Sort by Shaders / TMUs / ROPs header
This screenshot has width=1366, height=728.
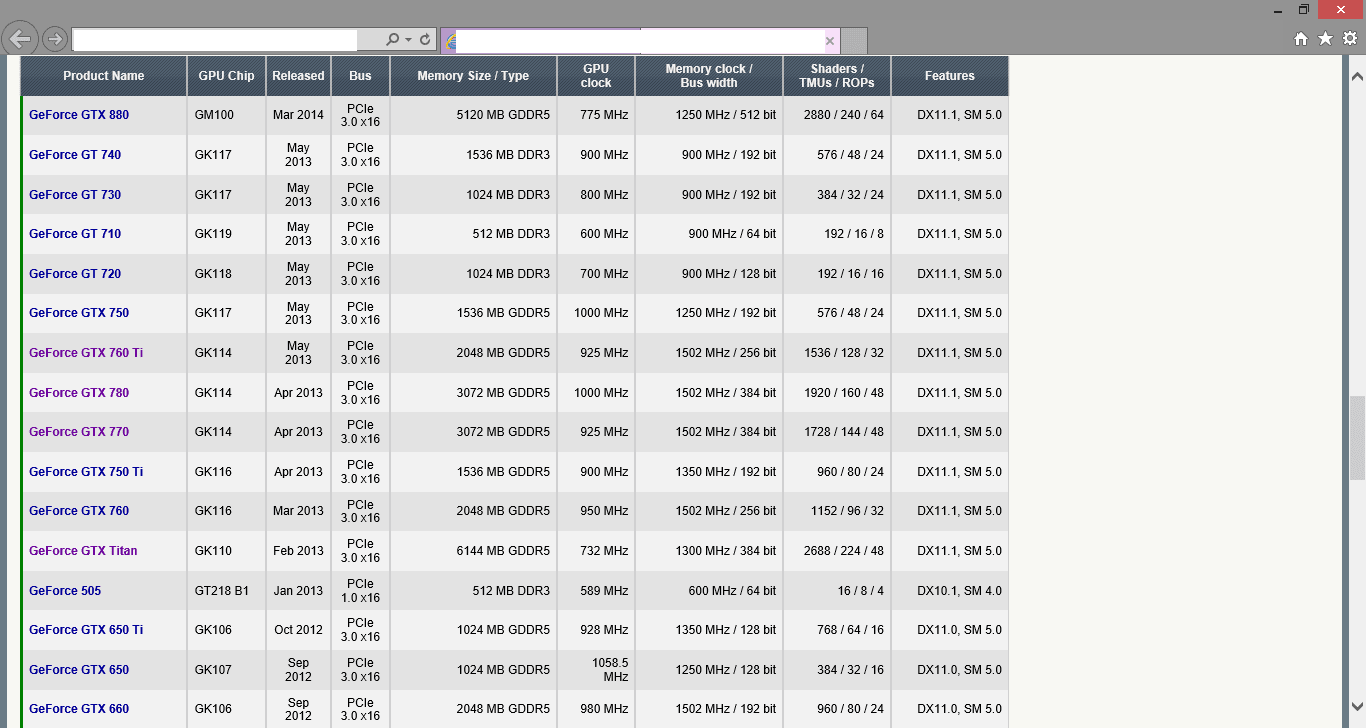coord(837,76)
